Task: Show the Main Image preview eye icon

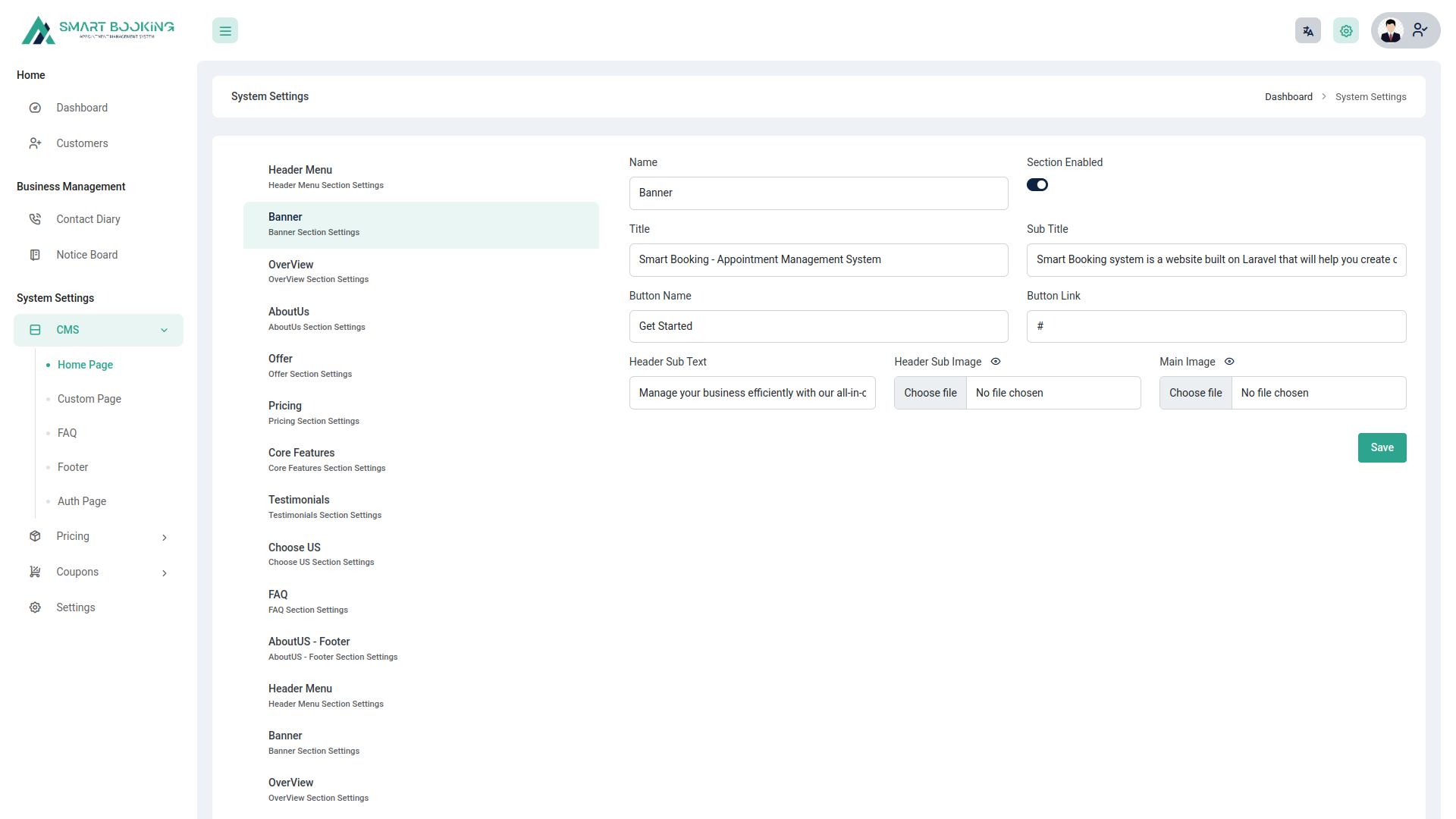Action: click(x=1229, y=362)
